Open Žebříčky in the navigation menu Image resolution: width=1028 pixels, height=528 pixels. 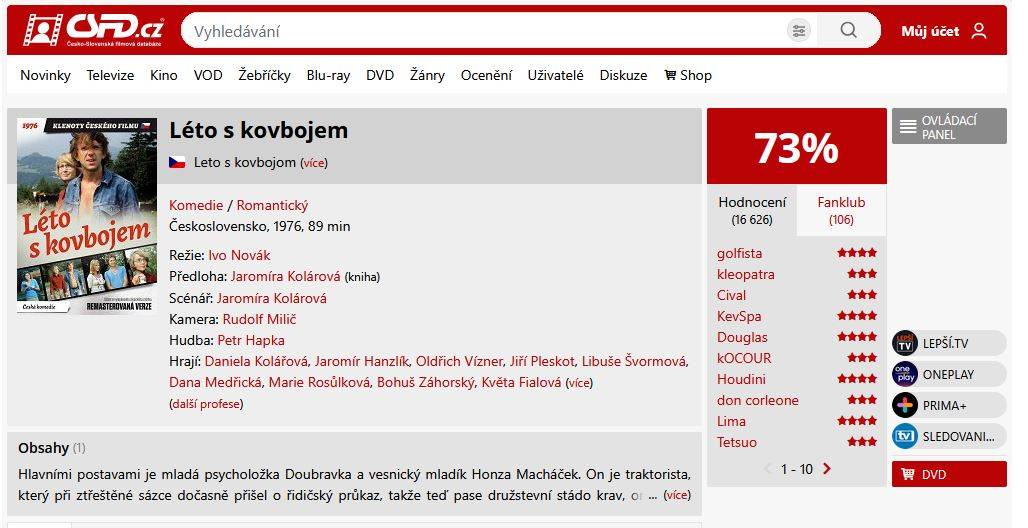pos(264,75)
